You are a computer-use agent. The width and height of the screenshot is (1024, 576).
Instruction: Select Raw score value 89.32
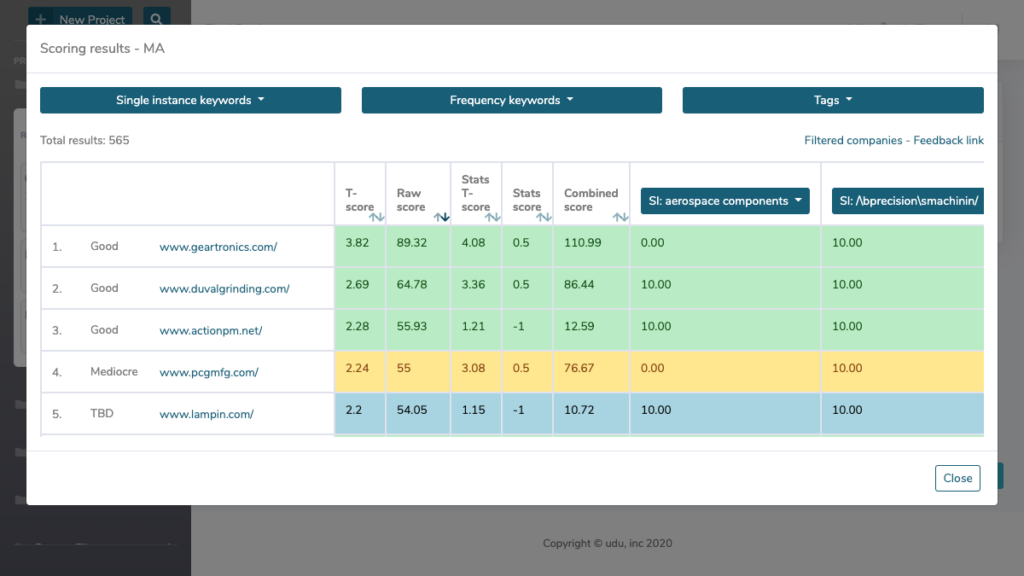pyautogui.click(x=411, y=243)
